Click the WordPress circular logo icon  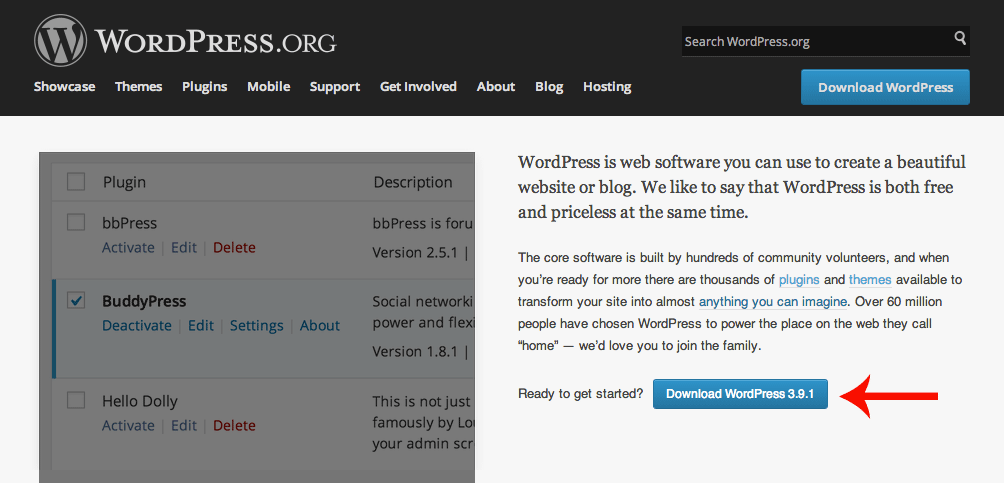click(60, 40)
